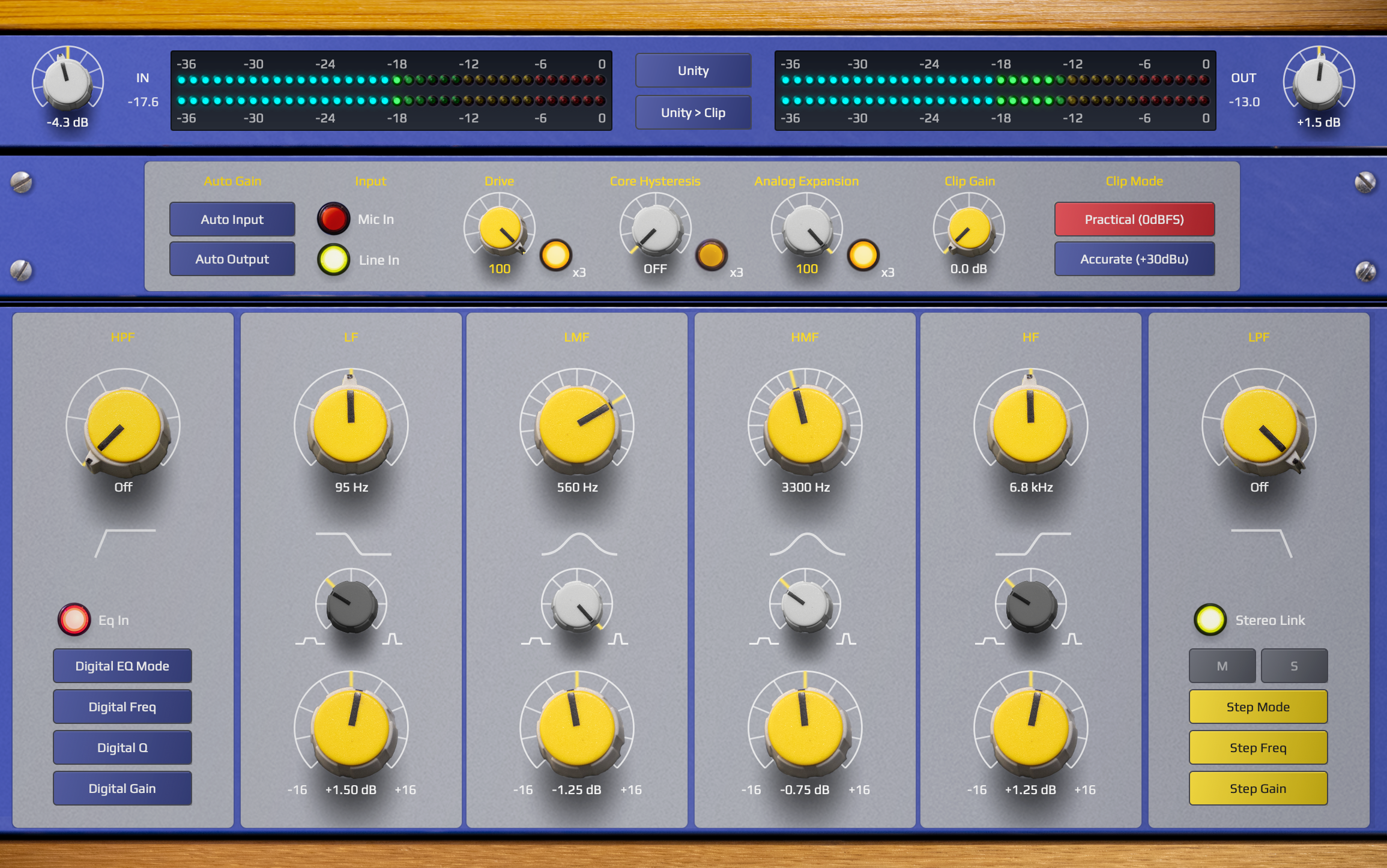Toggle the Analog Expansion x3 light

[863, 255]
